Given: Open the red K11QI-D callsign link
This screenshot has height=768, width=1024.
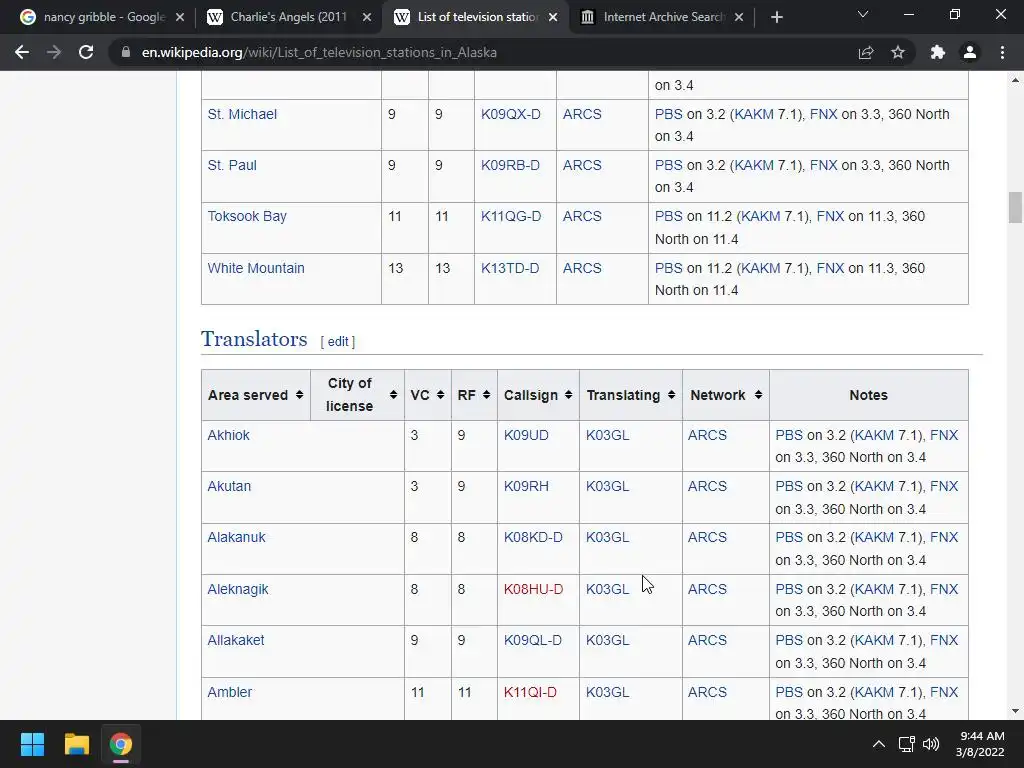Looking at the screenshot, I should point(530,692).
